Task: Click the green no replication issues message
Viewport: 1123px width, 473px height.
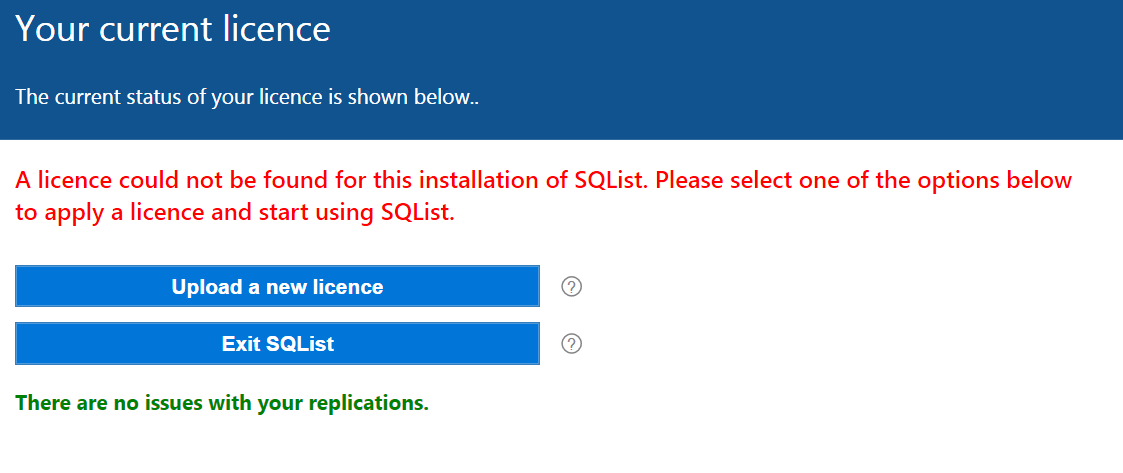Action: tap(222, 403)
